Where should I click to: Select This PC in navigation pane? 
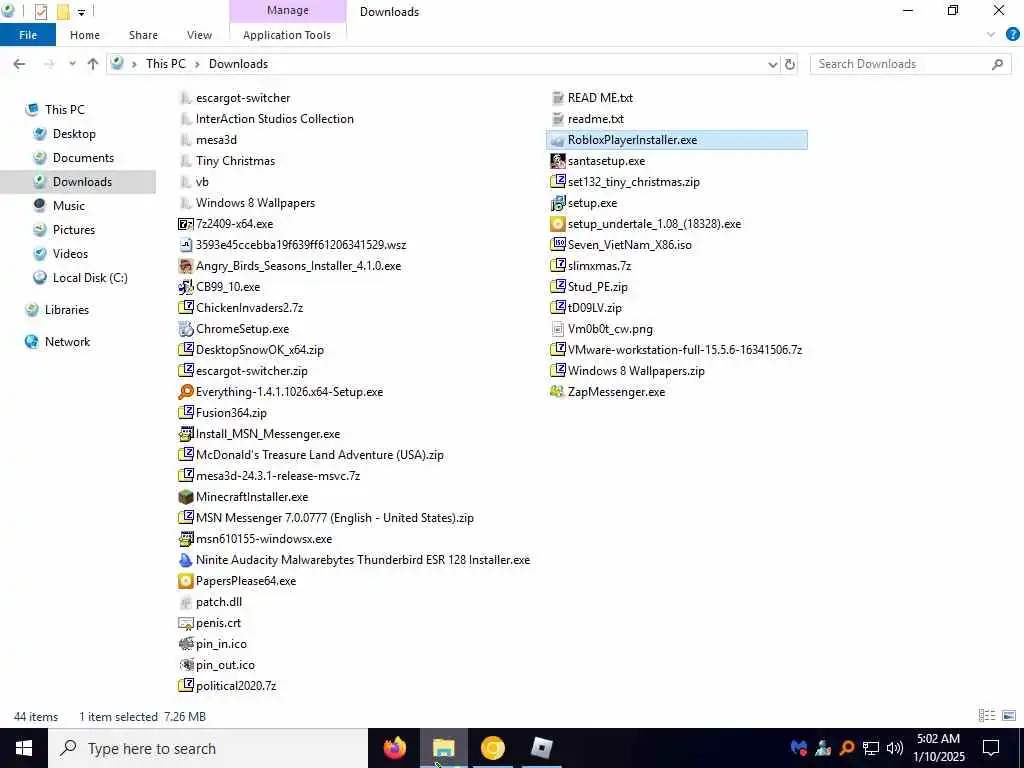click(64, 110)
